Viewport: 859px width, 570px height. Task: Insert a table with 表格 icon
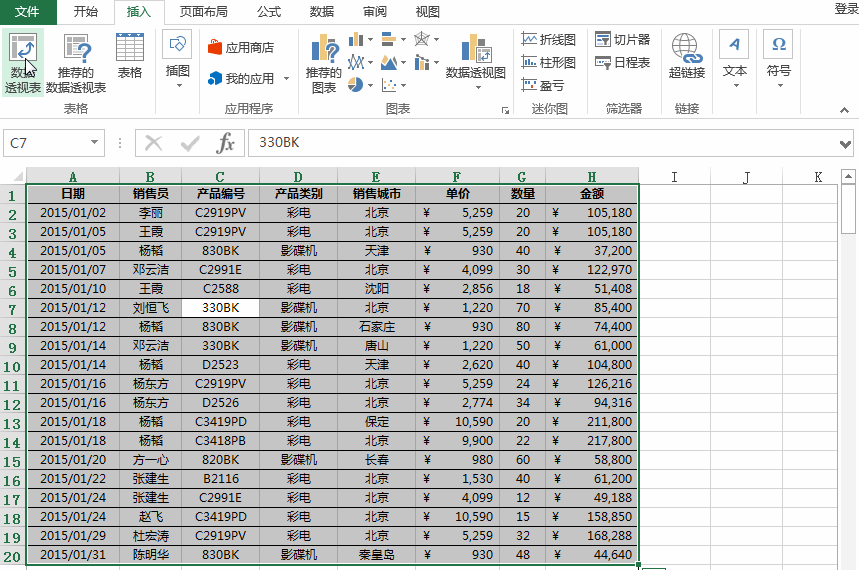130,56
